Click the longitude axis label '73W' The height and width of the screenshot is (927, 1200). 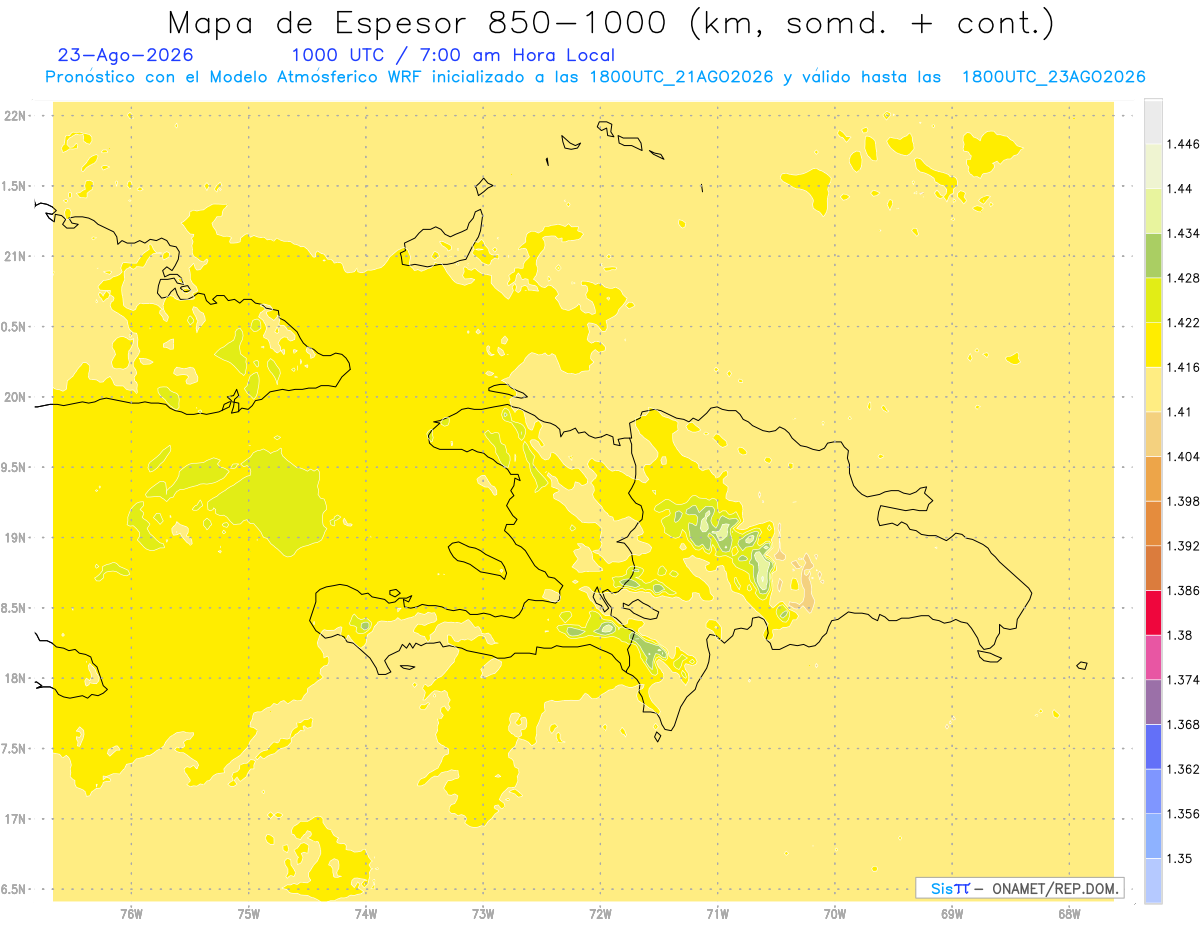tap(483, 914)
